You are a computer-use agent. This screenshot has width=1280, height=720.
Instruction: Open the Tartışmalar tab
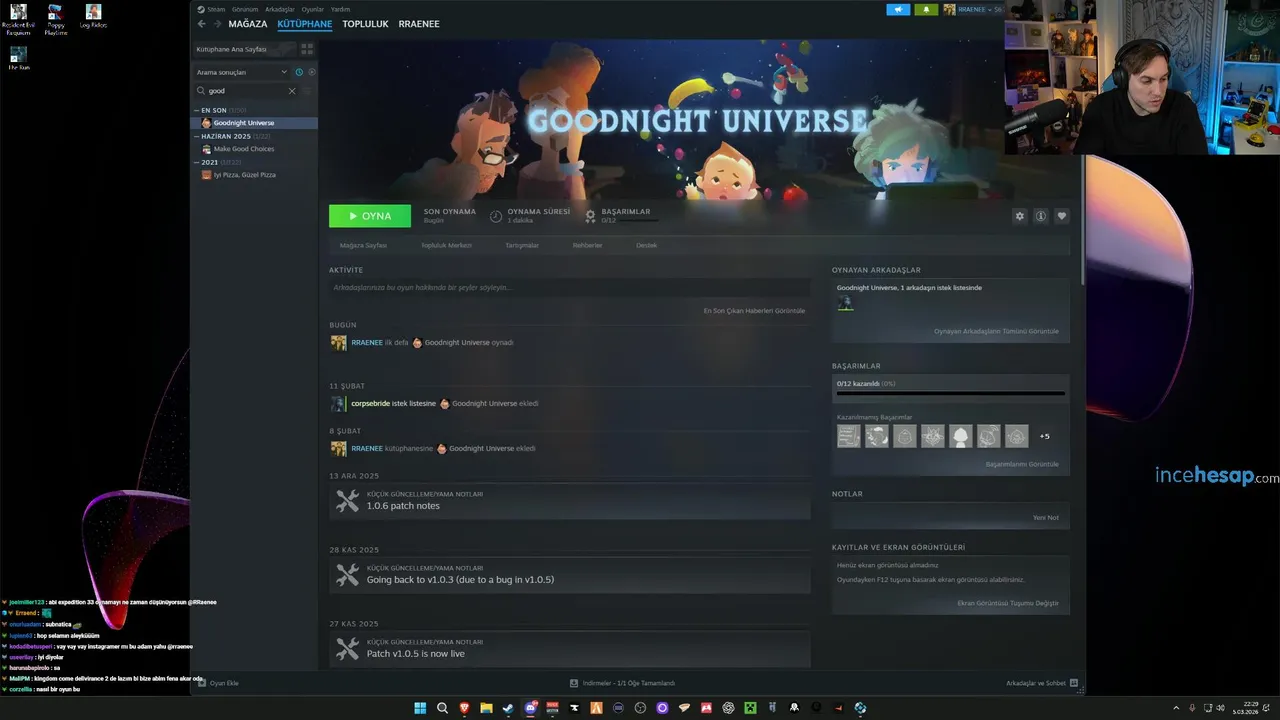tap(522, 245)
